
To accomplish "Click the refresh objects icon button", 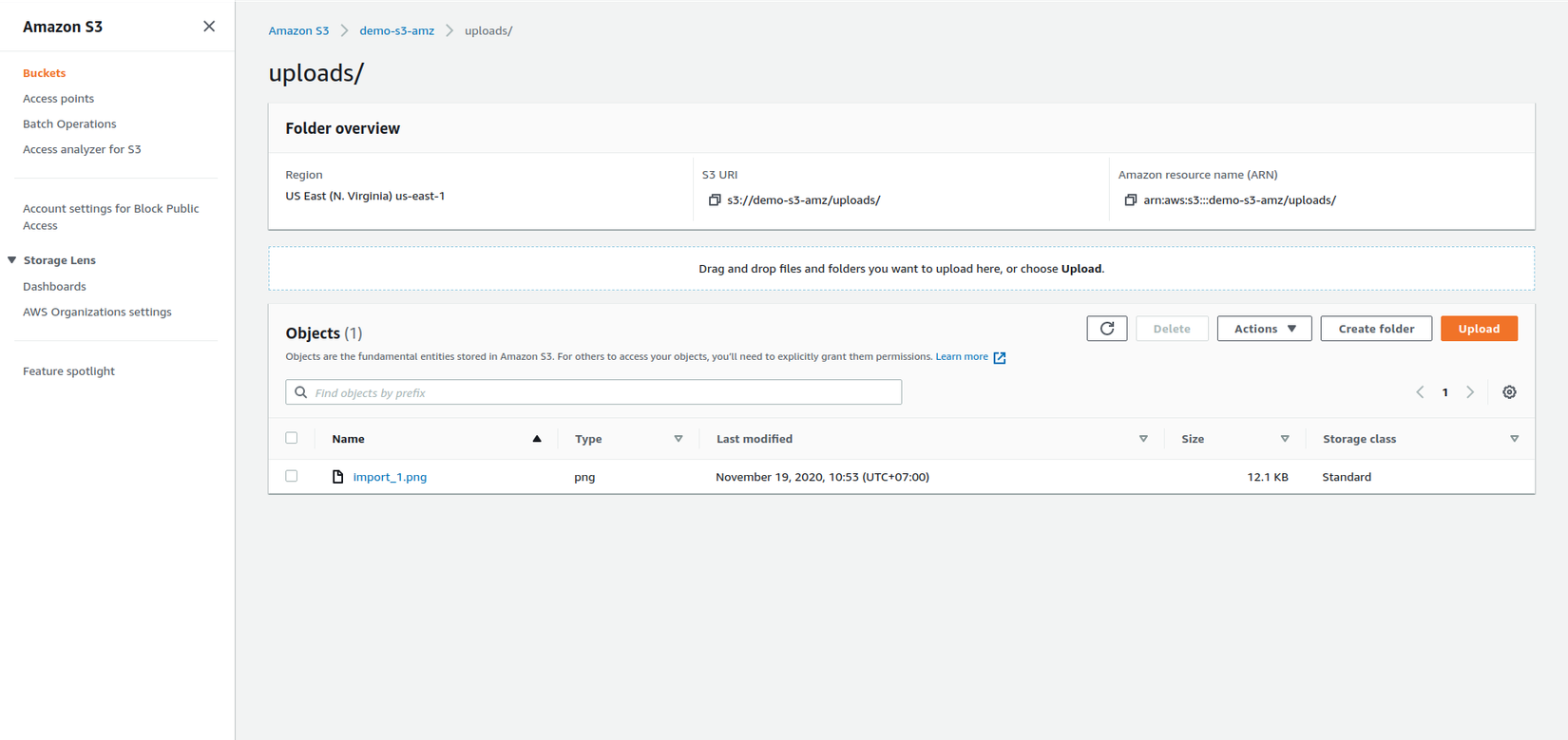I will (x=1106, y=329).
